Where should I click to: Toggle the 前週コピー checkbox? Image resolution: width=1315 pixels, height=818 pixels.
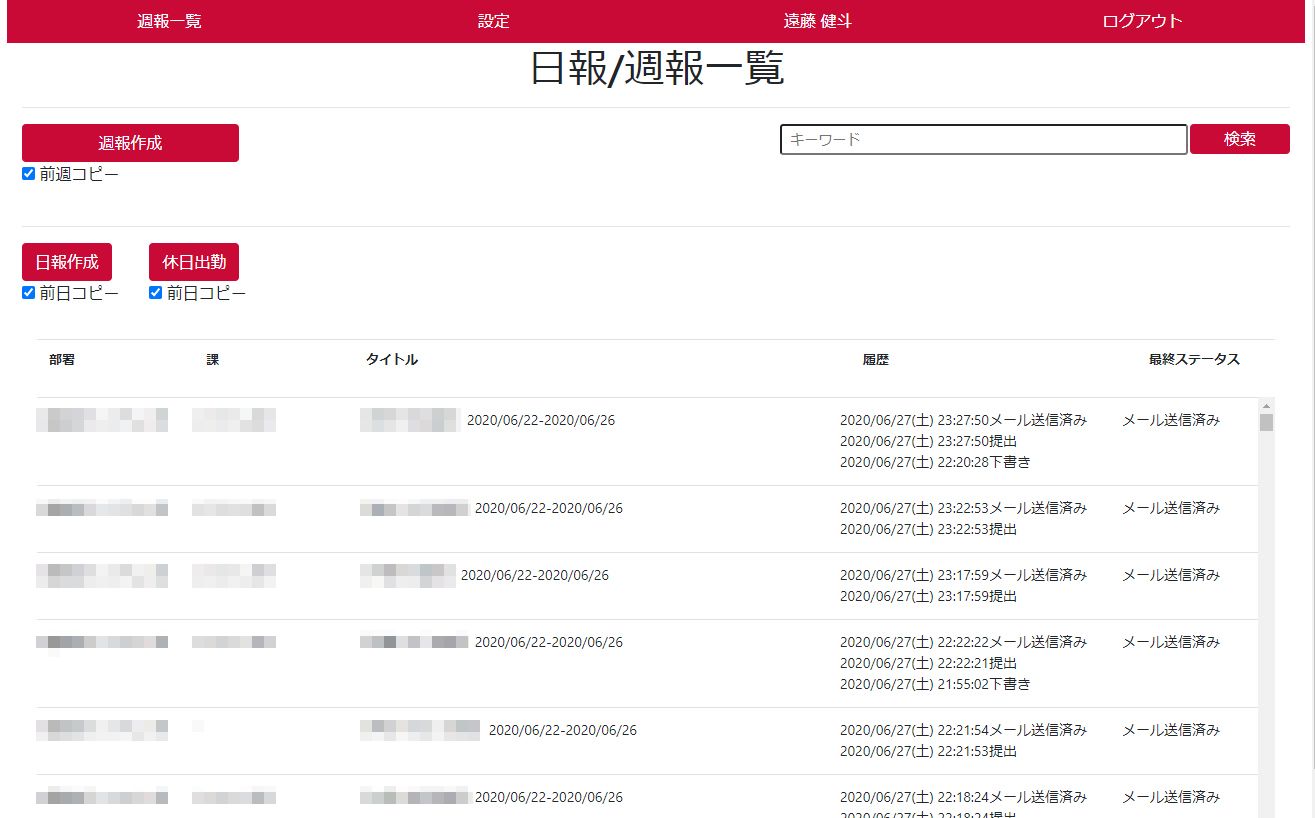pyautogui.click(x=29, y=174)
